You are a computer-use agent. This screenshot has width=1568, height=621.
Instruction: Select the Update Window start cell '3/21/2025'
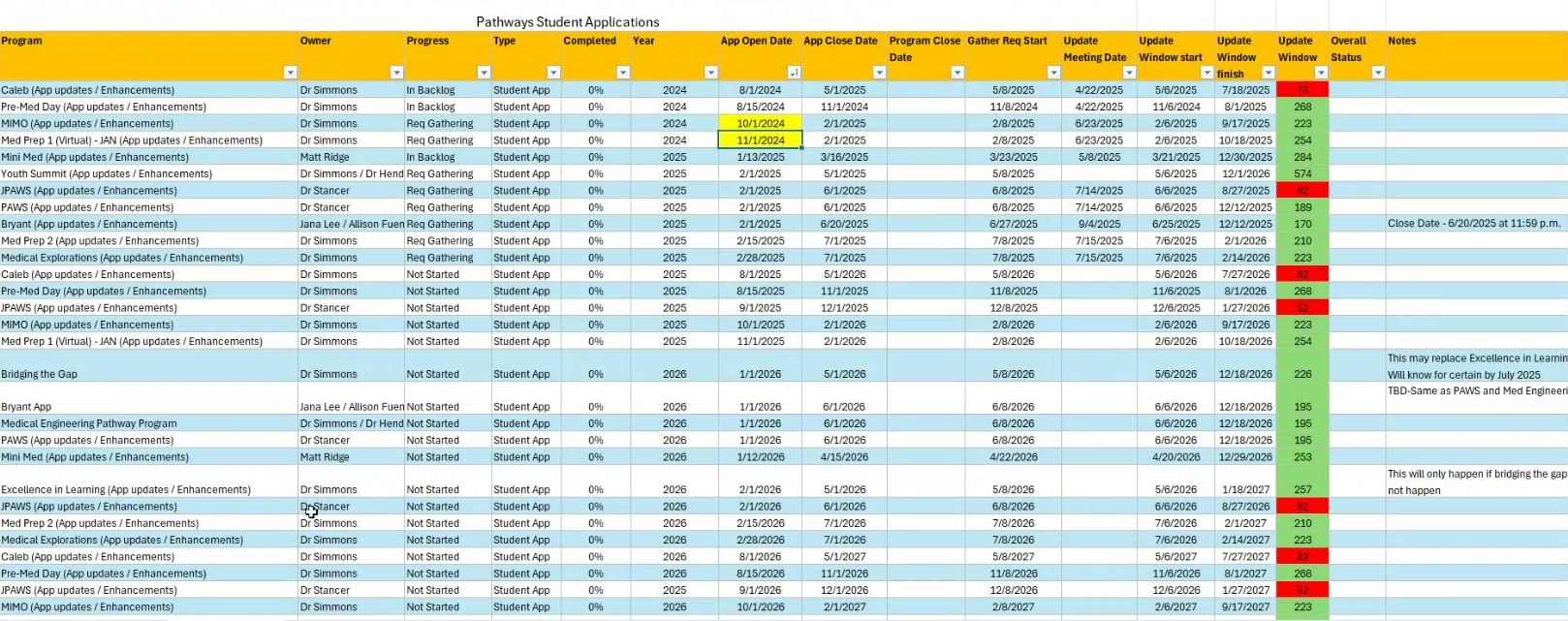coord(1176,157)
